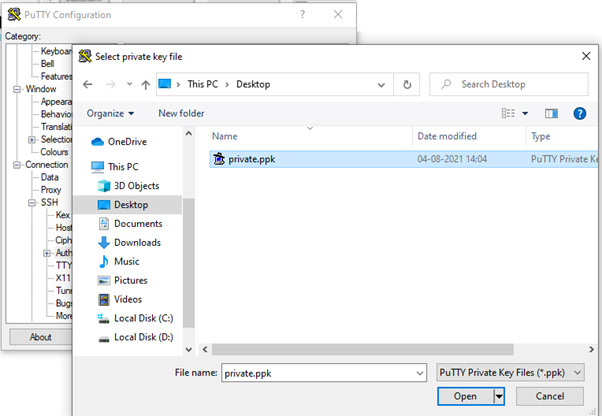Toggle the preview pane icon
The width and height of the screenshot is (602, 416).
coord(551,114)
